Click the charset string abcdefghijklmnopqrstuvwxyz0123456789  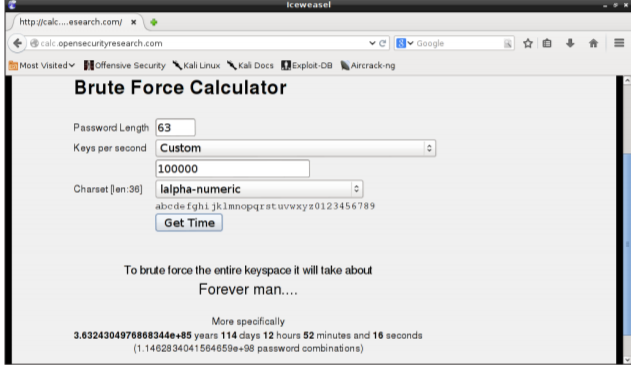(x=265, y=206)
